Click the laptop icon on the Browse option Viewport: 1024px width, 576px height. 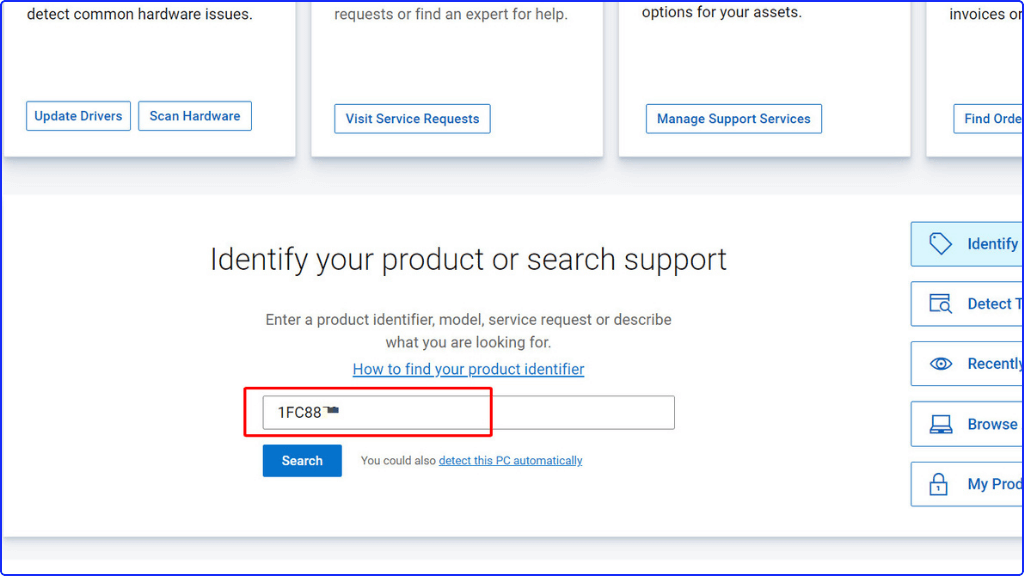pos(941,423)
